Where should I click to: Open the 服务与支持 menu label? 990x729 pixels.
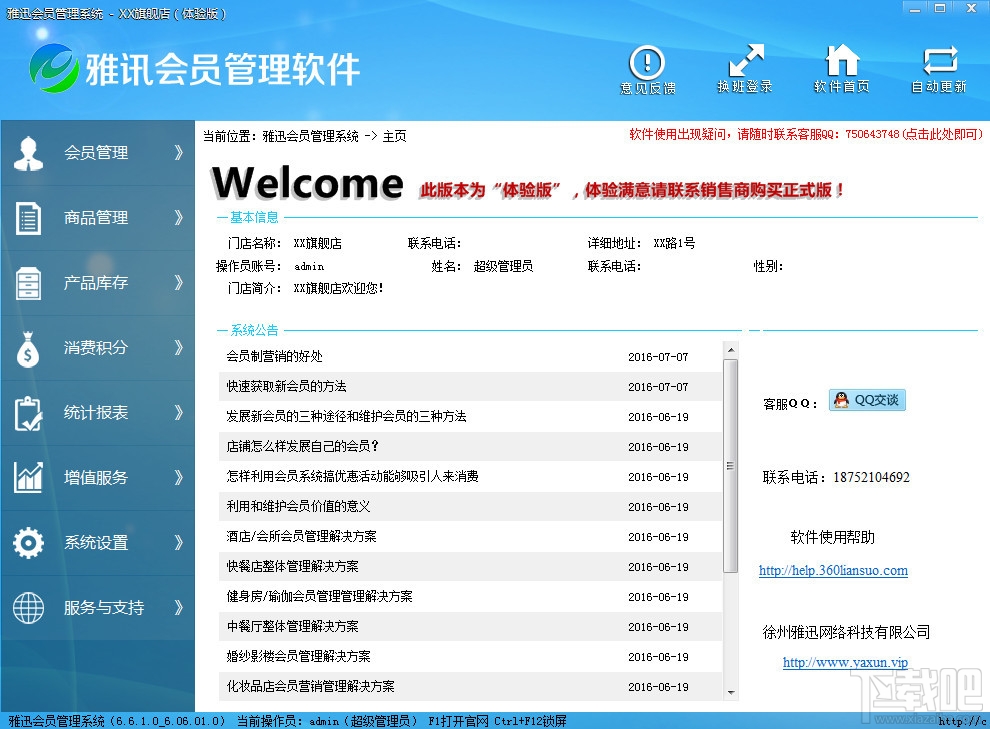[x=104, y=608]
